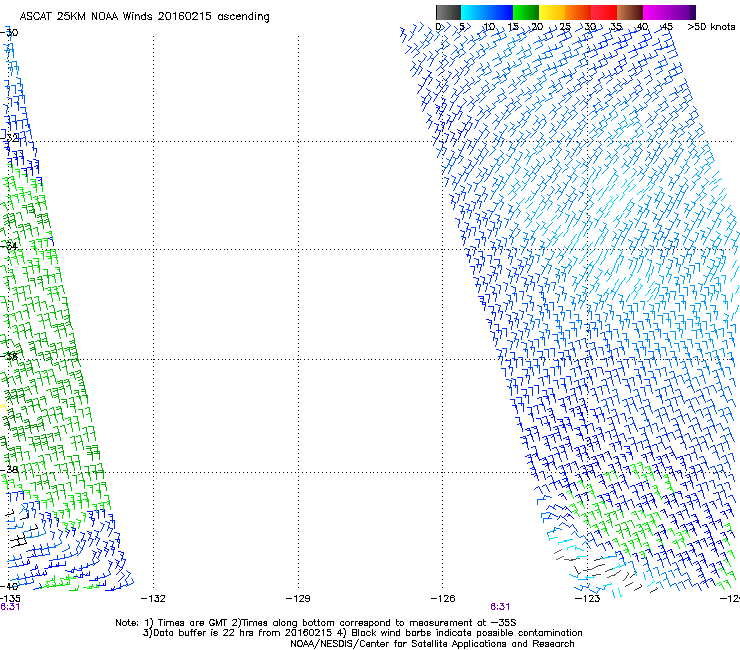Click the legend tick label 10
The image size is (740, 650).
tap(489, 27)
